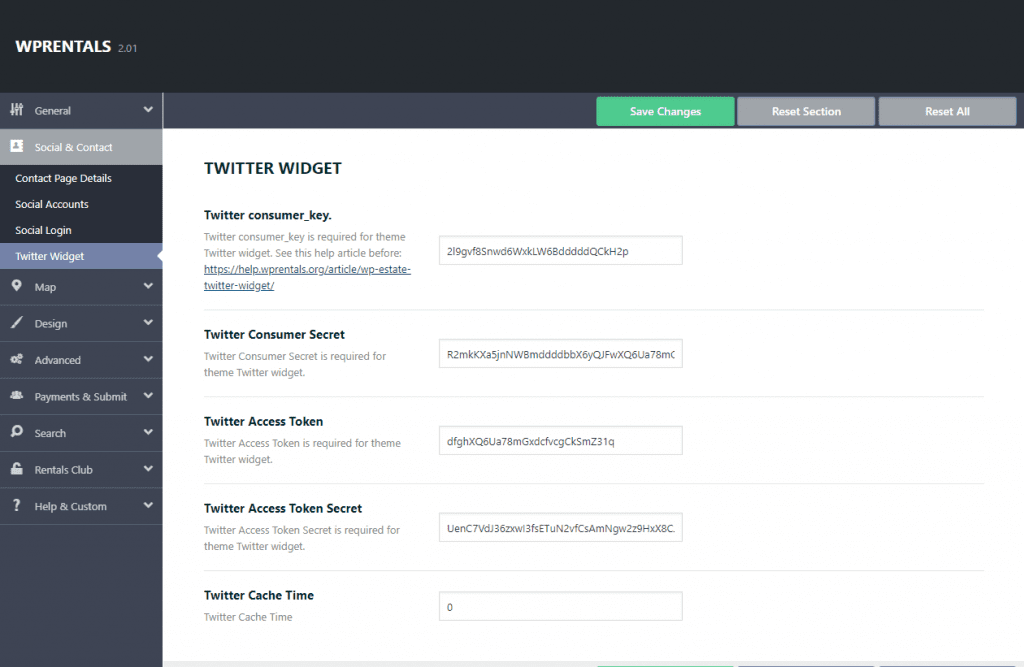Focus the Twitter Cache Time input field
The image size is (1024, 667).
(x=560, y=607)
